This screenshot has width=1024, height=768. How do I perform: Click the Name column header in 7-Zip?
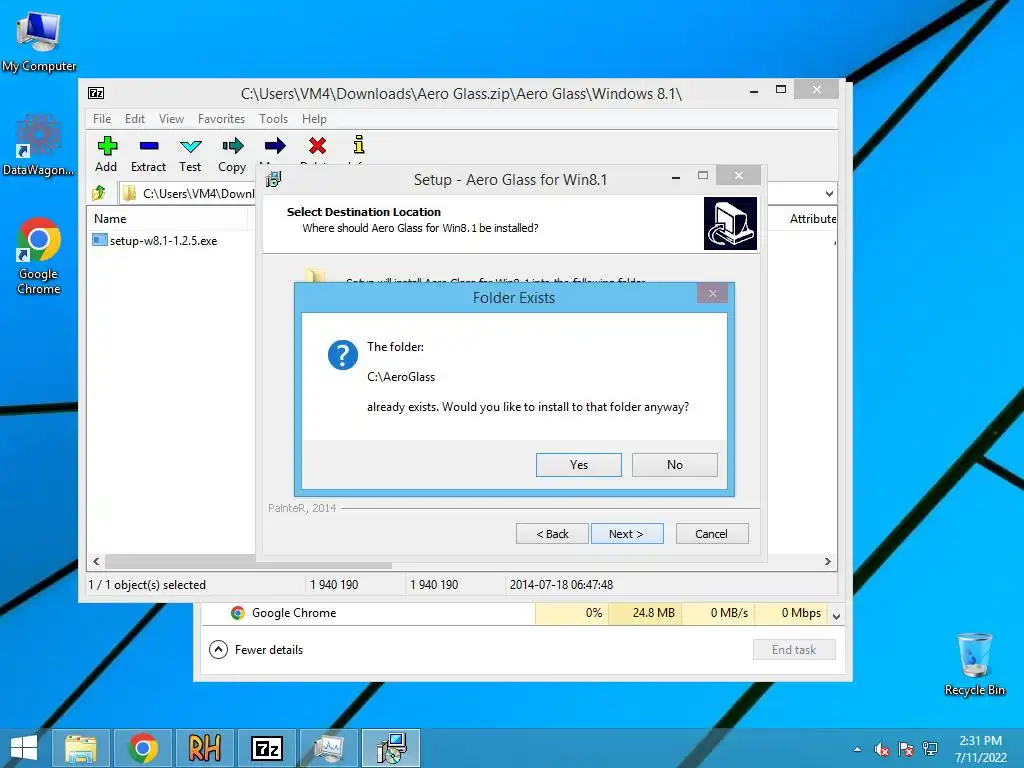[x=167, y=219]
